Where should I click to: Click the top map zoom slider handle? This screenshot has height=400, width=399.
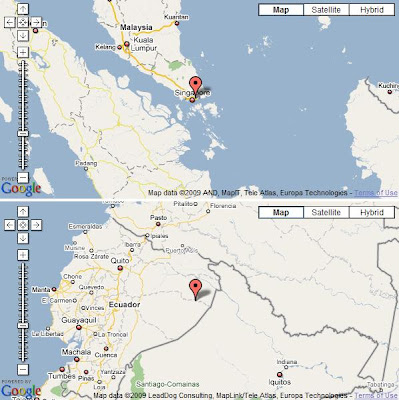coord(23,134)
